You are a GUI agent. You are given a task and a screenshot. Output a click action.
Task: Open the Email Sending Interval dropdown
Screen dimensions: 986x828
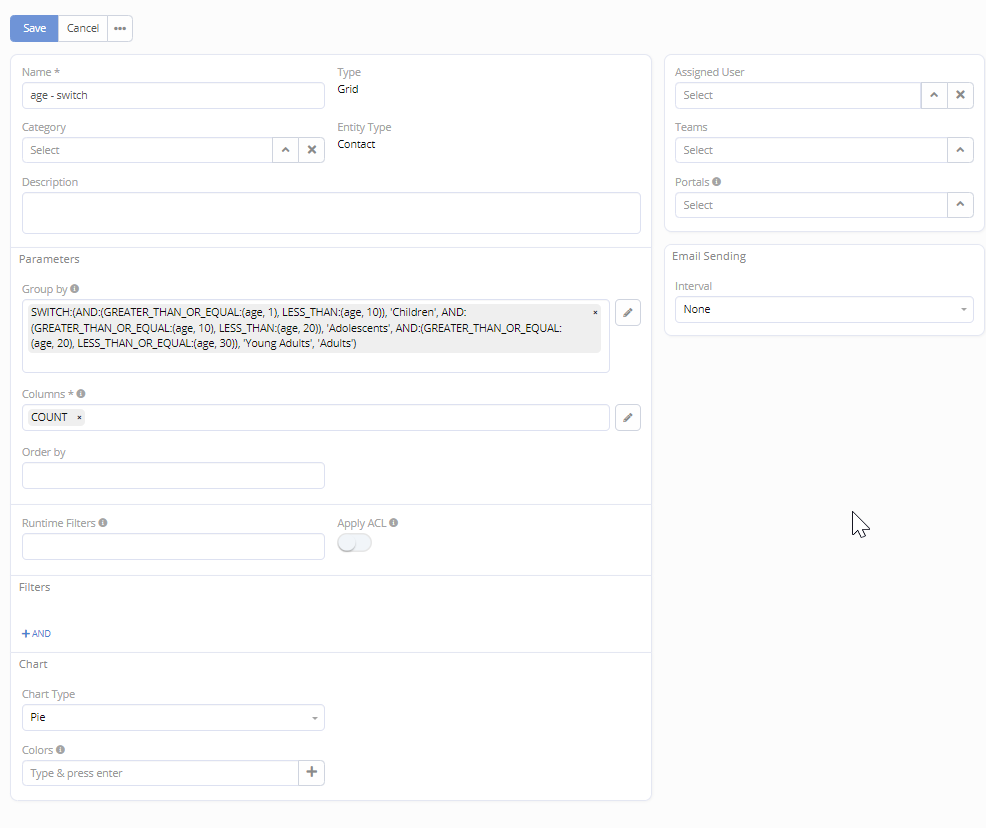[x=823, y=310]
